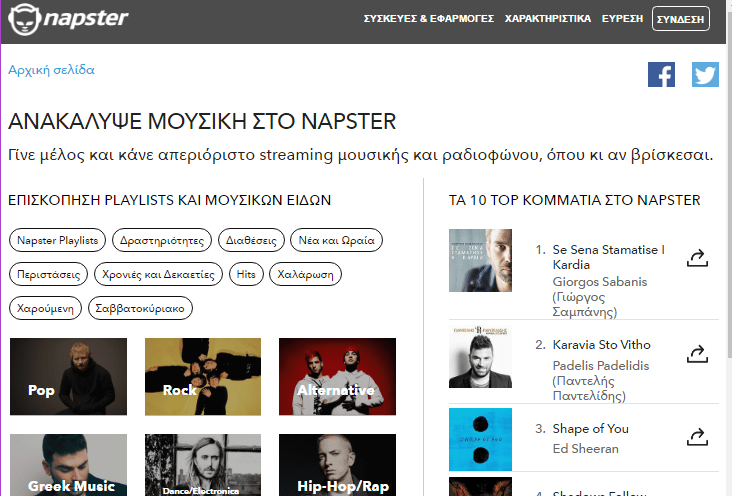732x496 pixels.
Task: Click Shape of You album cover
Action: [480, 439]
